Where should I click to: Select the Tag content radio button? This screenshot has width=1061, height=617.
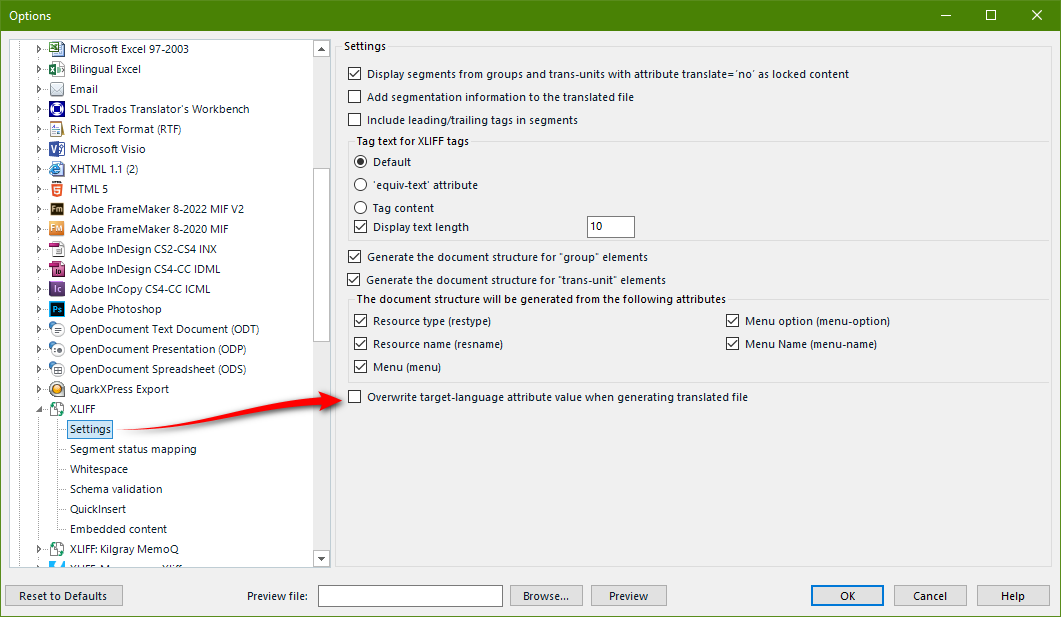point(361,208)
